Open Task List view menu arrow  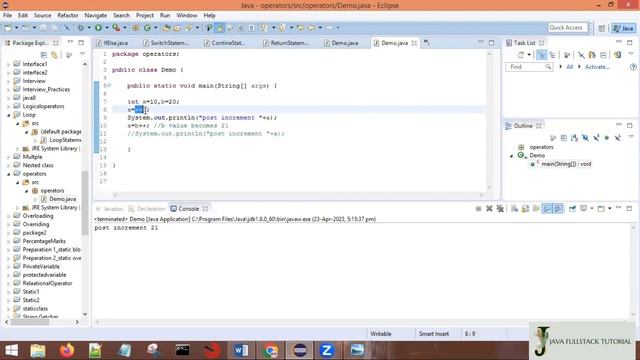coord(631,54)
